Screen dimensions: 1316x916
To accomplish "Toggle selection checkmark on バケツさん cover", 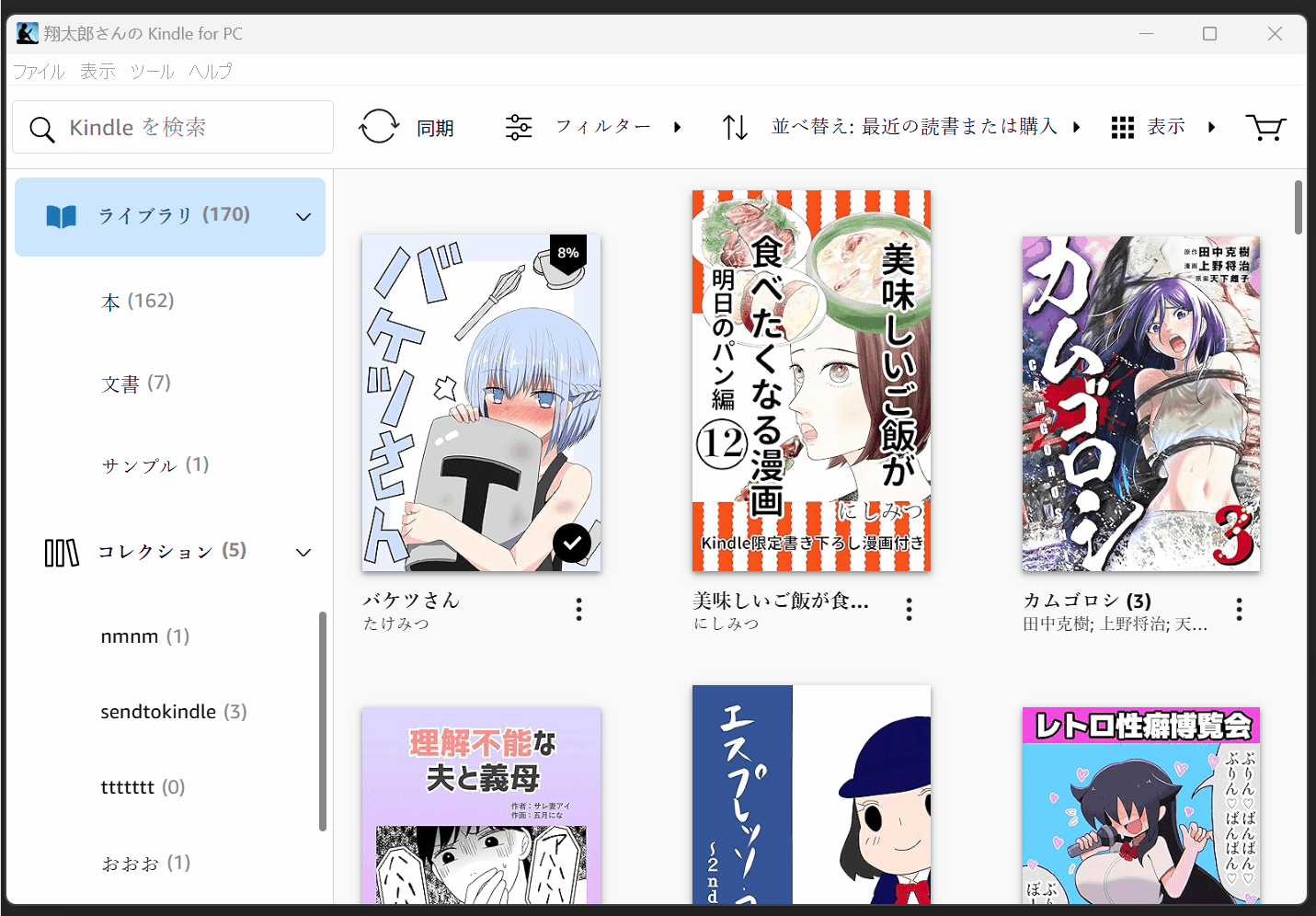I will click(x=571, y=543).
